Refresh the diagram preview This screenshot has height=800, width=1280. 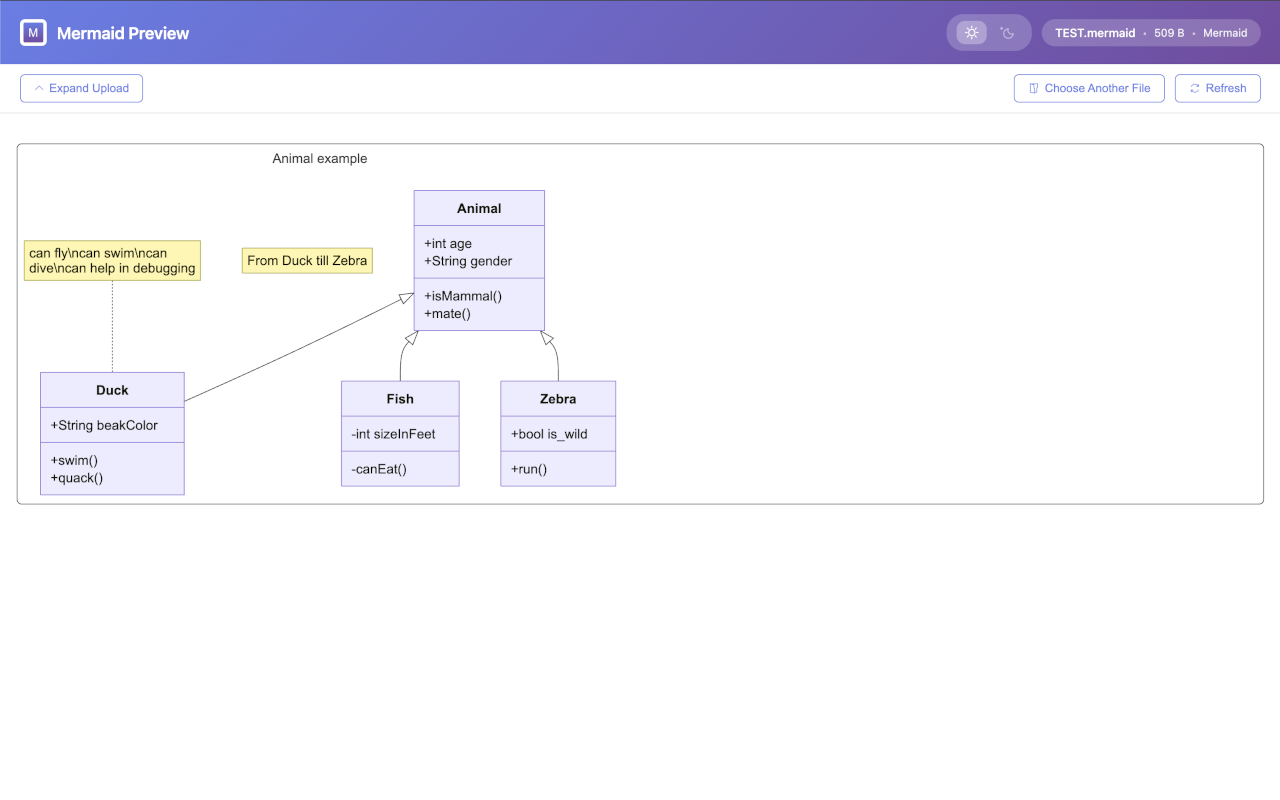[x=1217, y=88]
